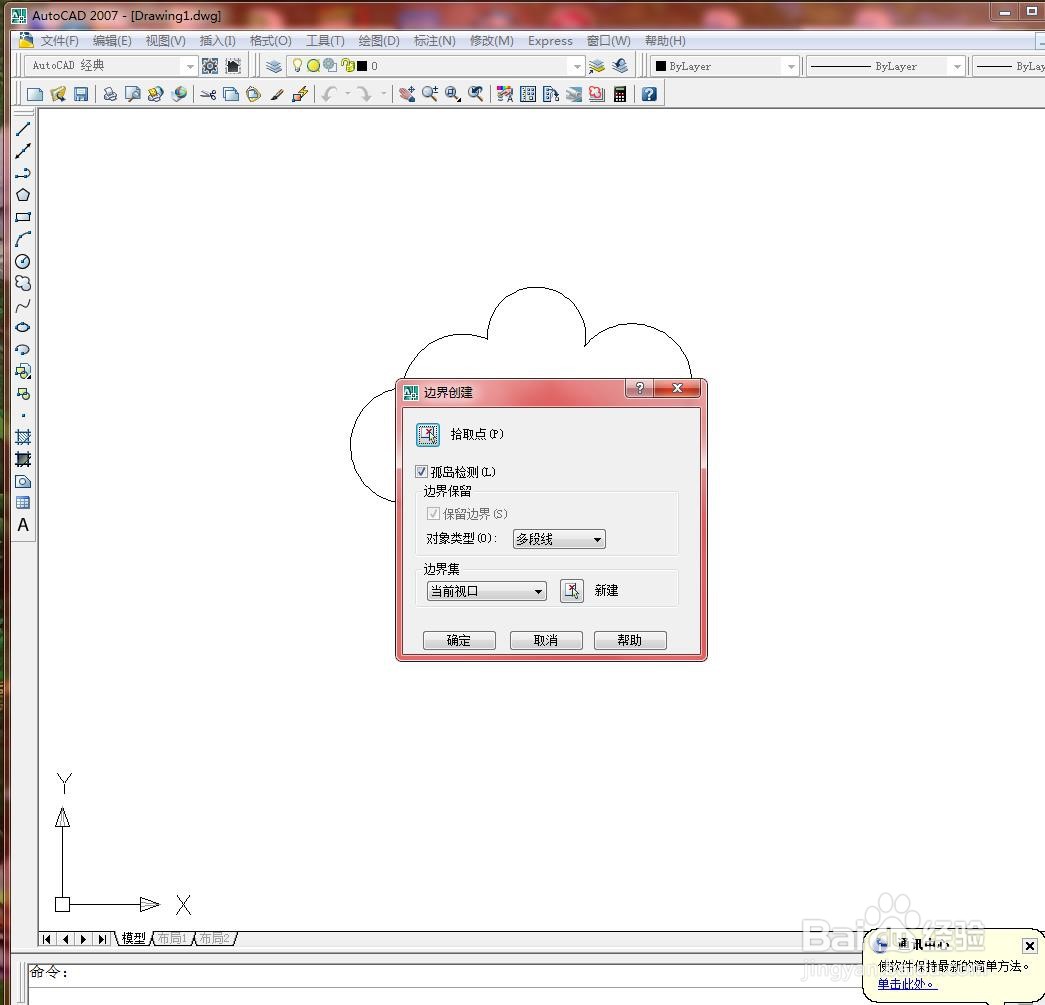Expand the Redo history arrow
This screenshot has height=1005, width=1045.
click(x=383, y=94)
